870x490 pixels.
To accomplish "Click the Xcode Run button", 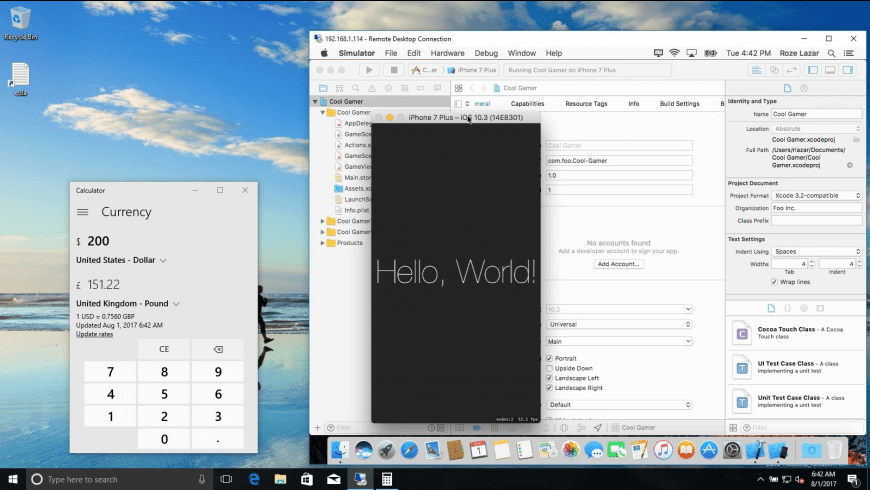I will pos(369,70).
